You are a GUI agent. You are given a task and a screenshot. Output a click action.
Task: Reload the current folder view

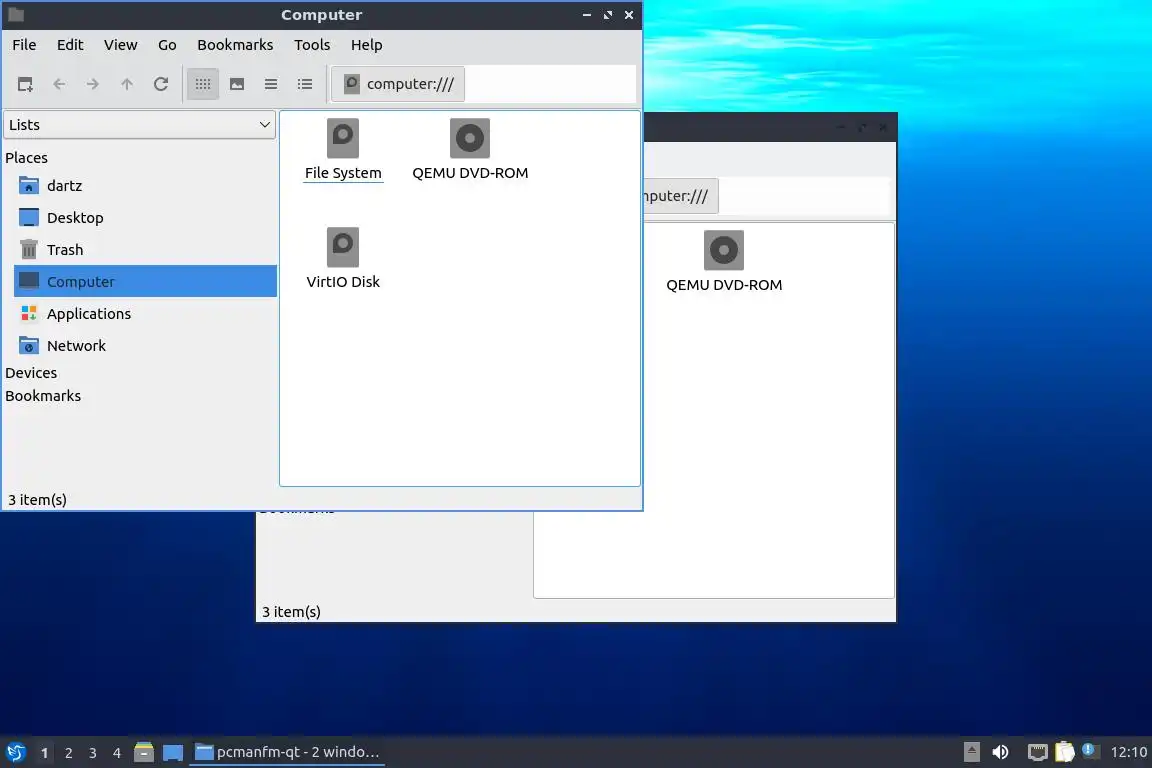[x=161, y=84]
